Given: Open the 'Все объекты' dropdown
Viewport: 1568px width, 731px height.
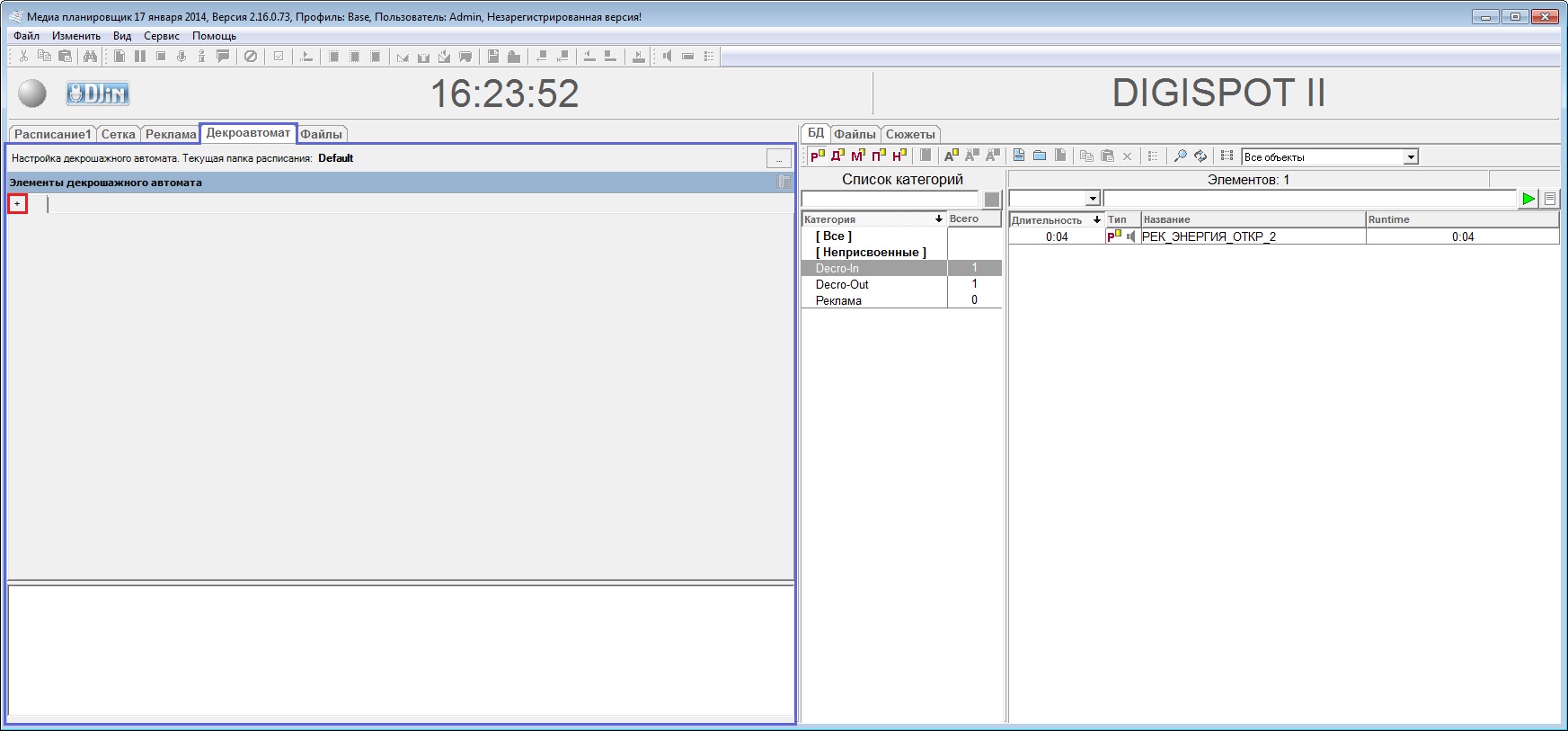Looking at the screenshot, I should (1411, 156).
